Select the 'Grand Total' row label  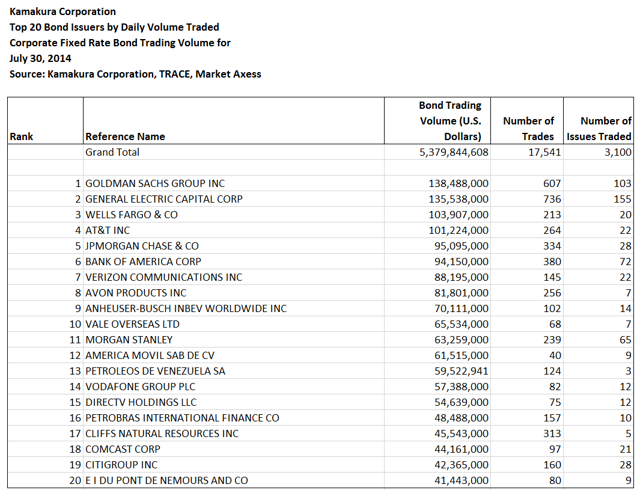point(112,152)
